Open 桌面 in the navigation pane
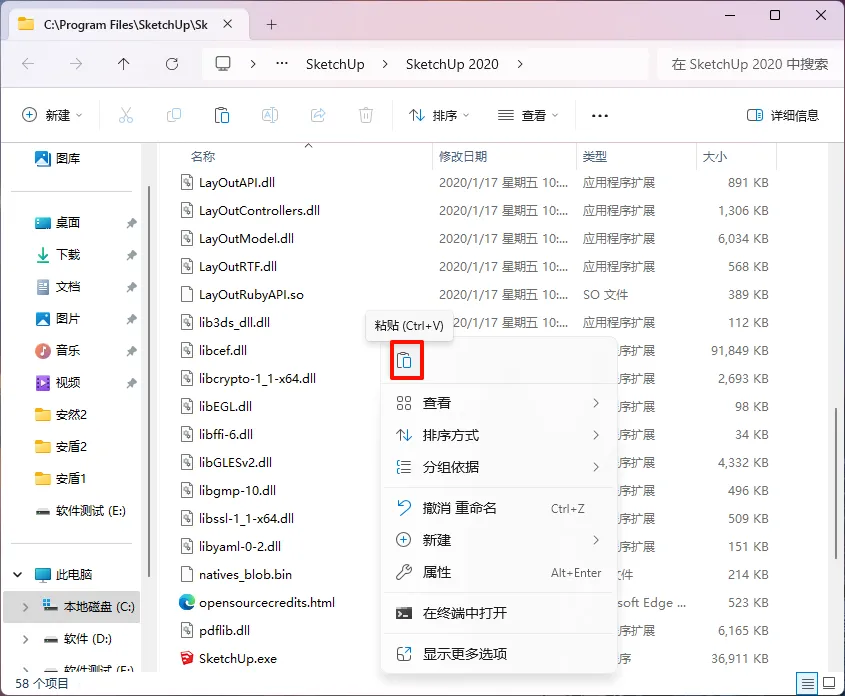This screenshot has width=845, height=696. click(x=57, y=222)
